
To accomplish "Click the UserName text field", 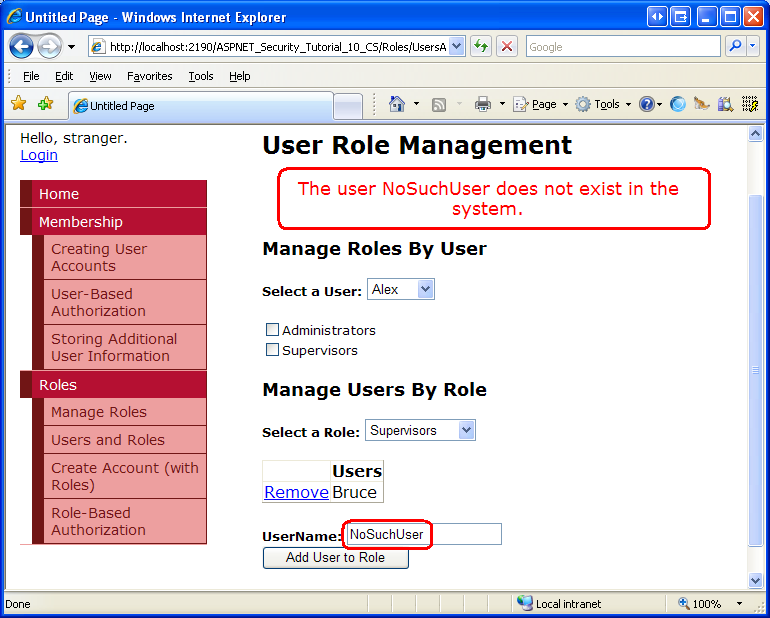I will point(422,534).
